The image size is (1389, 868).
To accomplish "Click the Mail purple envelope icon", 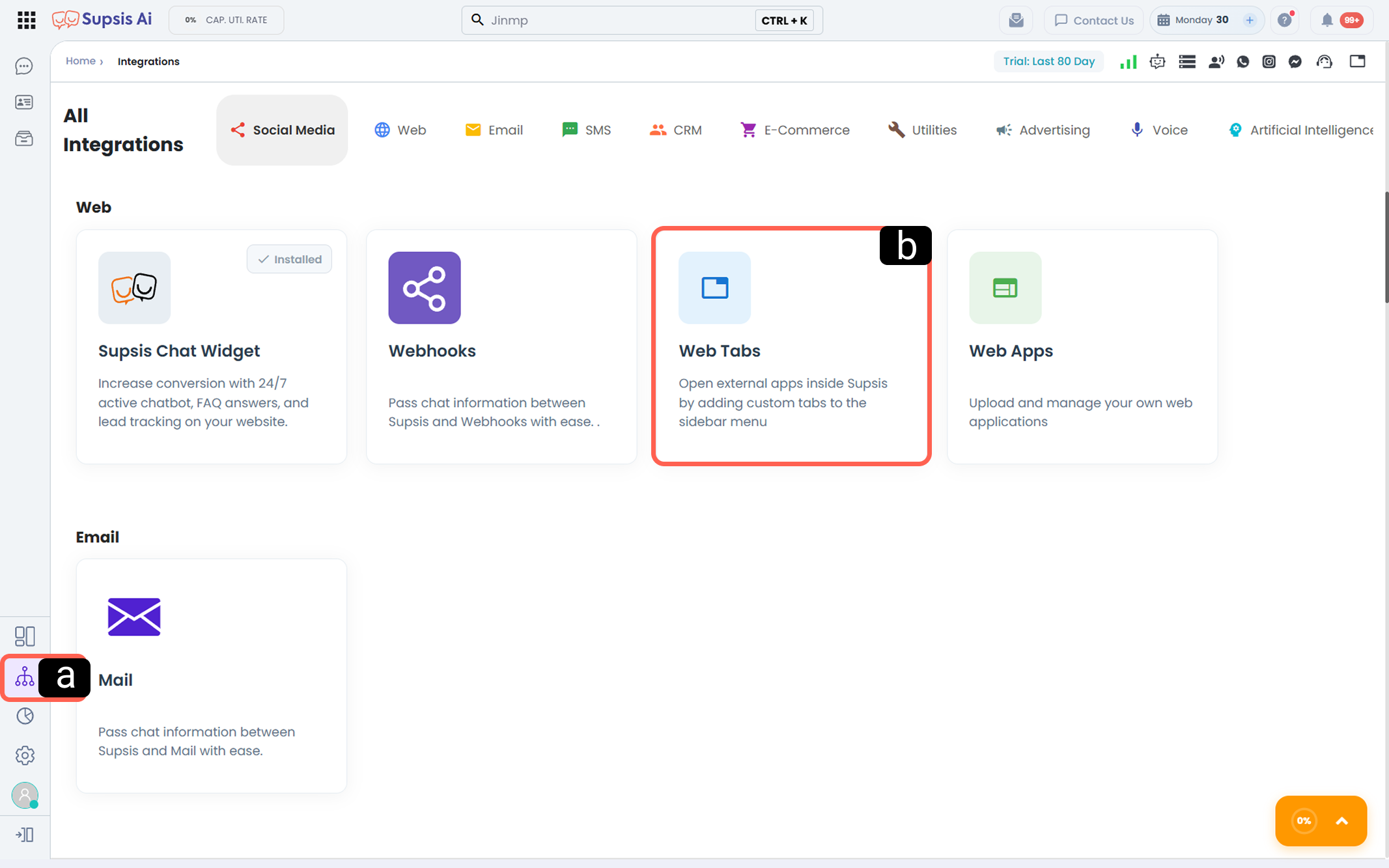I will coord(134,617).
